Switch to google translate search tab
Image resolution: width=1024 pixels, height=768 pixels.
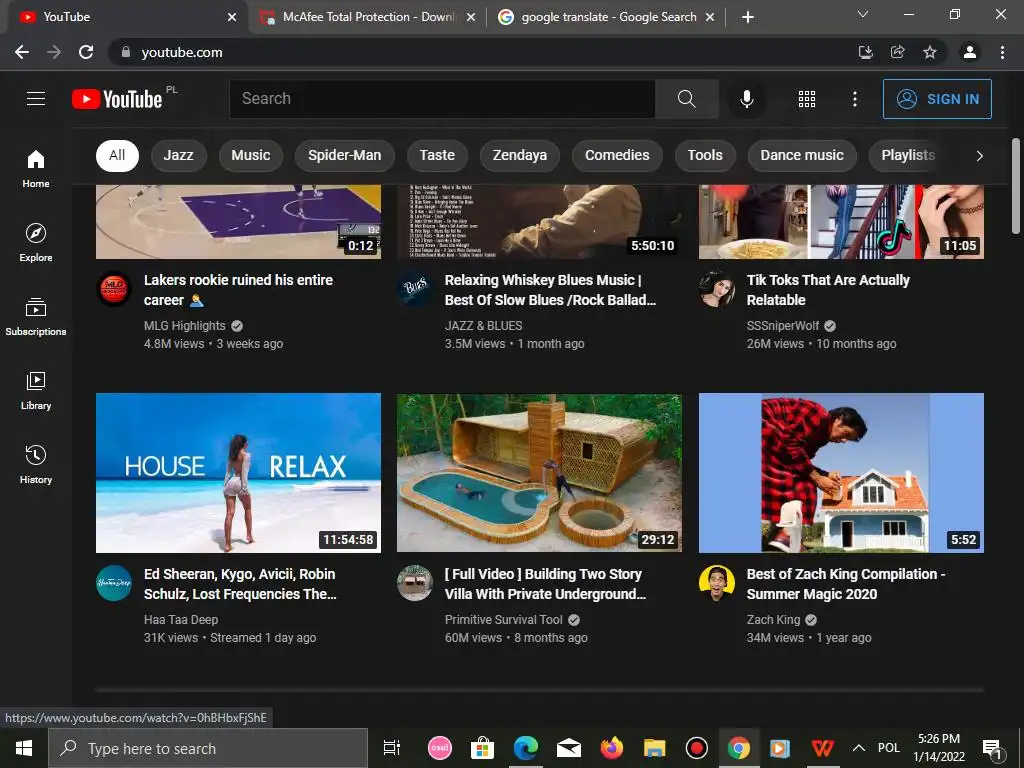(606, 17)
